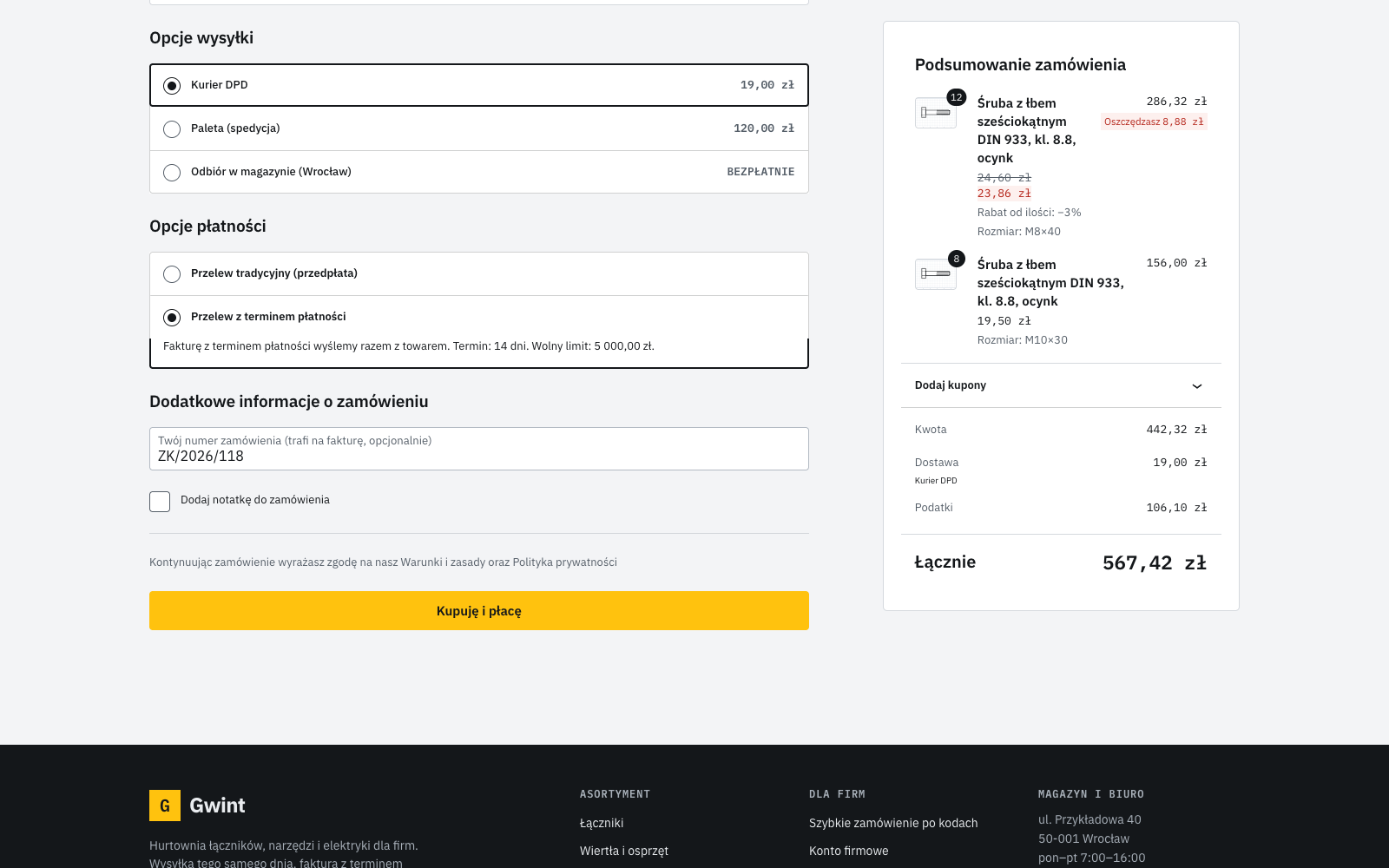Click the Kupuję i płacę button
The width and height of the screenshot is (1389, 868).
point(479,610)
